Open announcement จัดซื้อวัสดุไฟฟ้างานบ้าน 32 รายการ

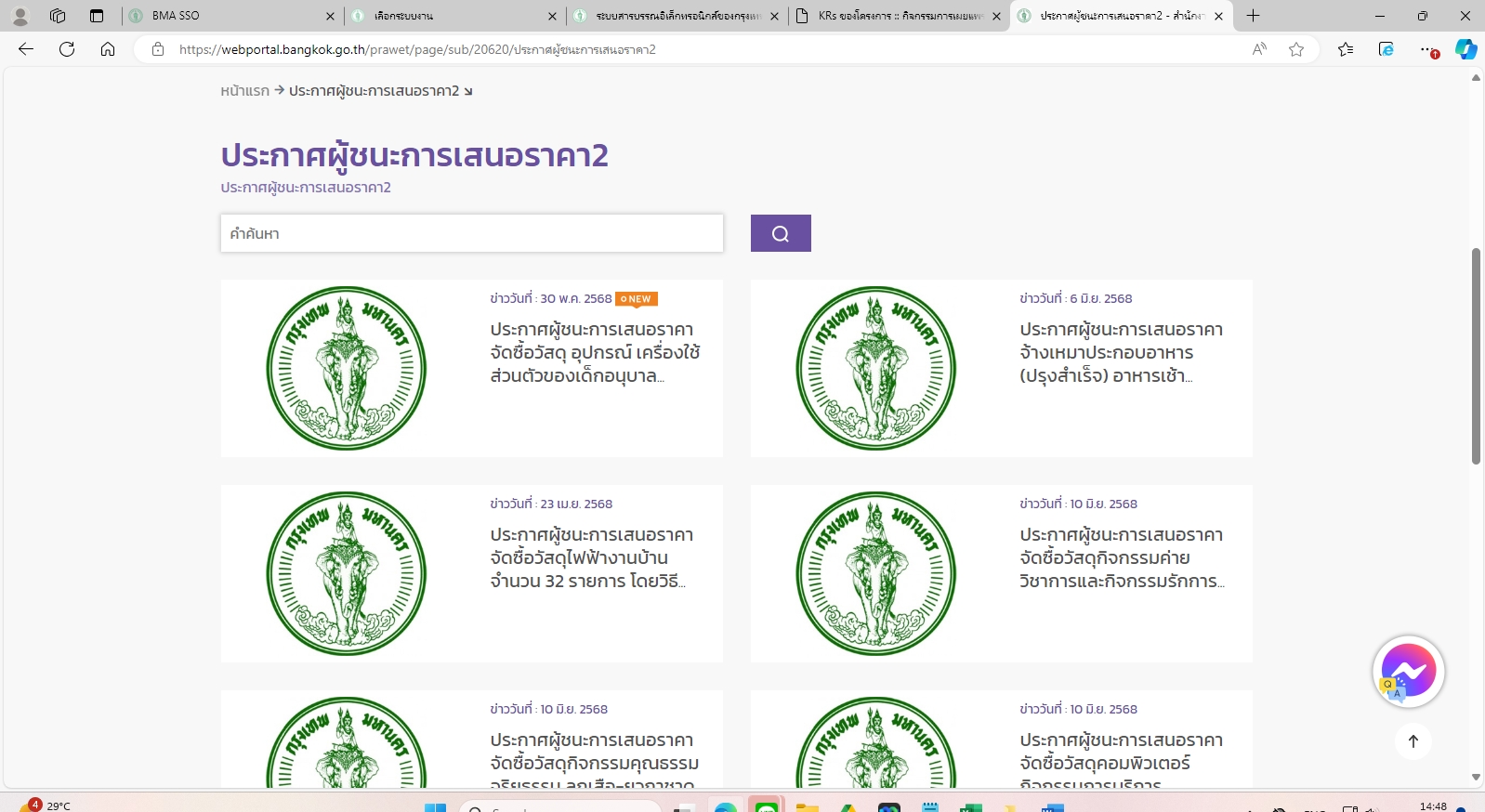pos(592,558)
